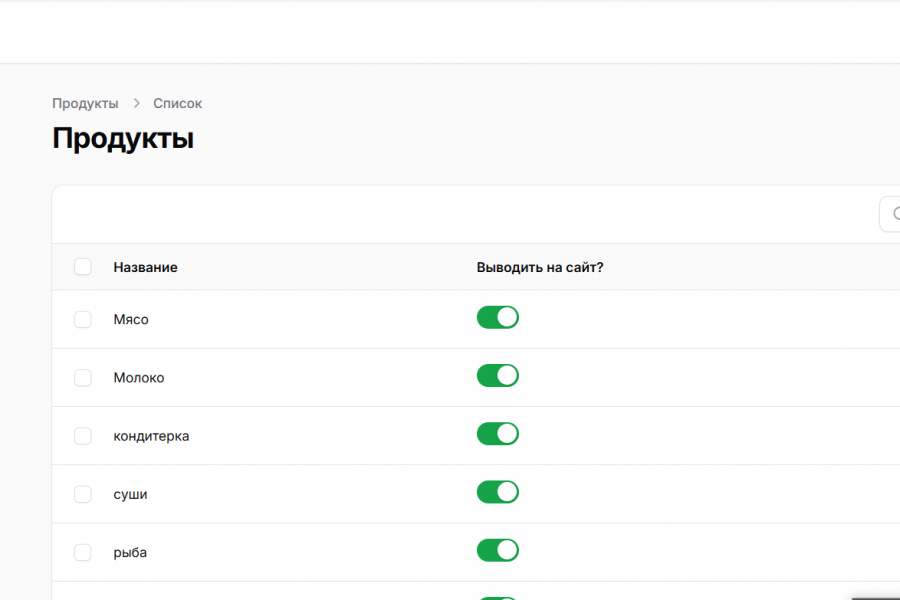Disable site display toggle for Мясо

point(497,318)
